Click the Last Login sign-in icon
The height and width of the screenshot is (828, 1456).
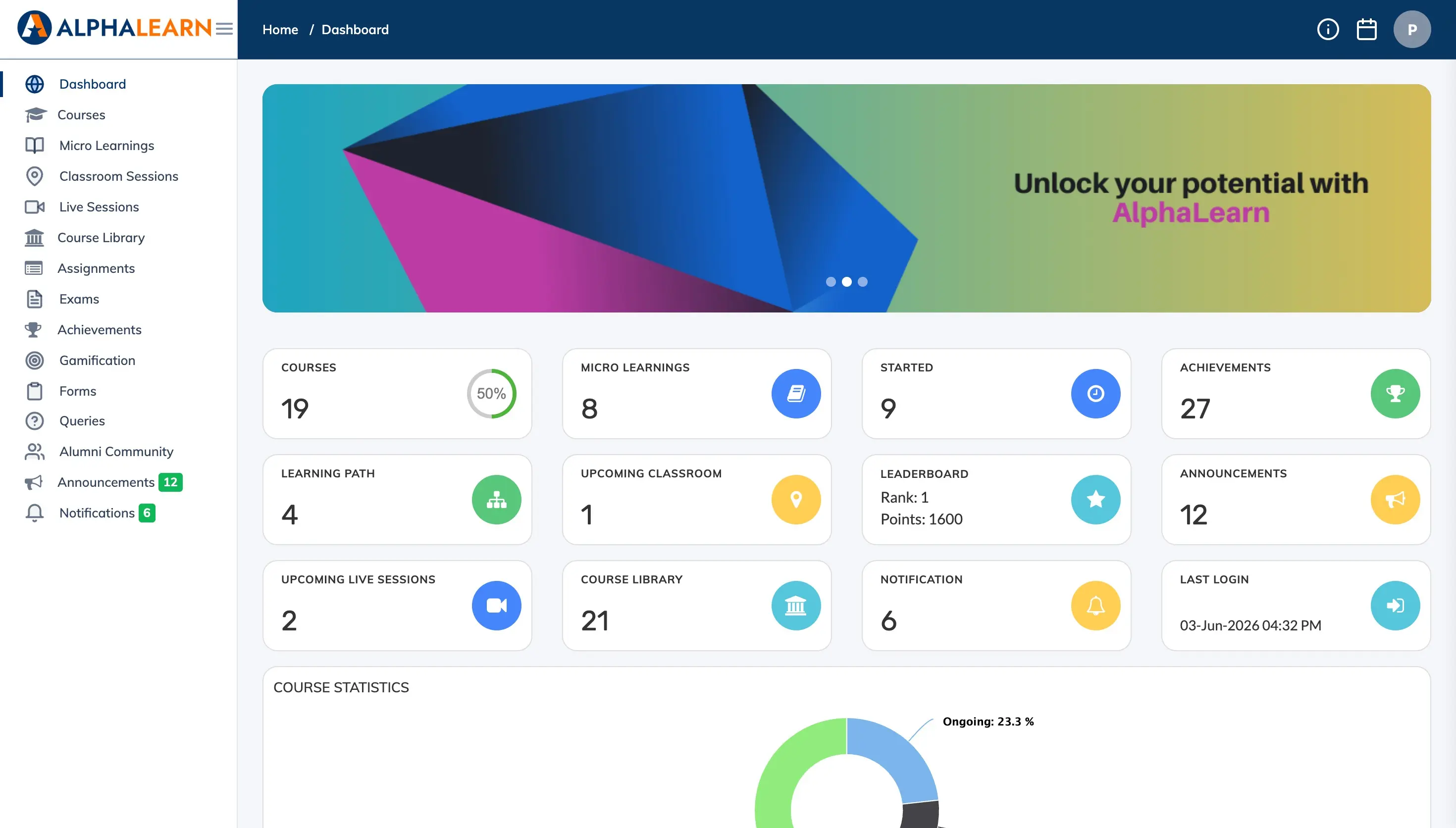1395,606
